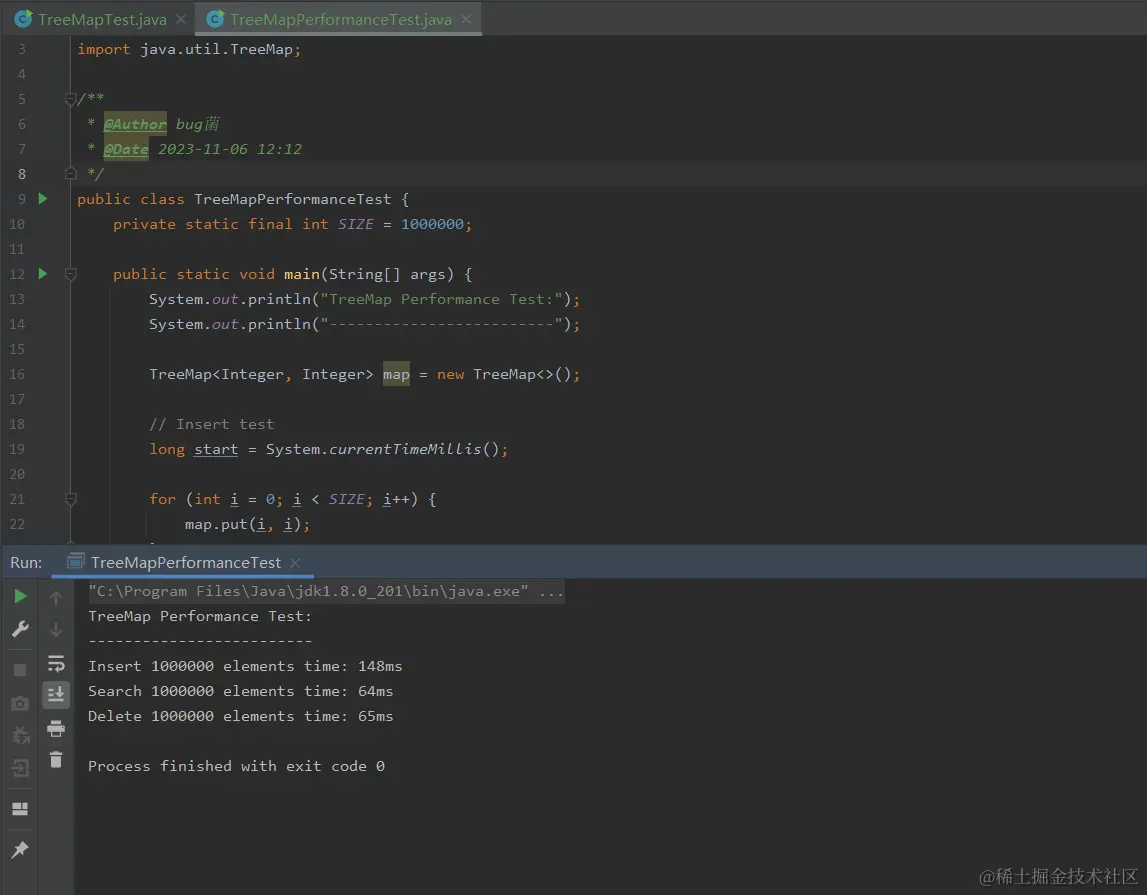Restore layout in Run panel
Screen dimensions: 1147x895
pyautogui.click(x=20, y=809)
